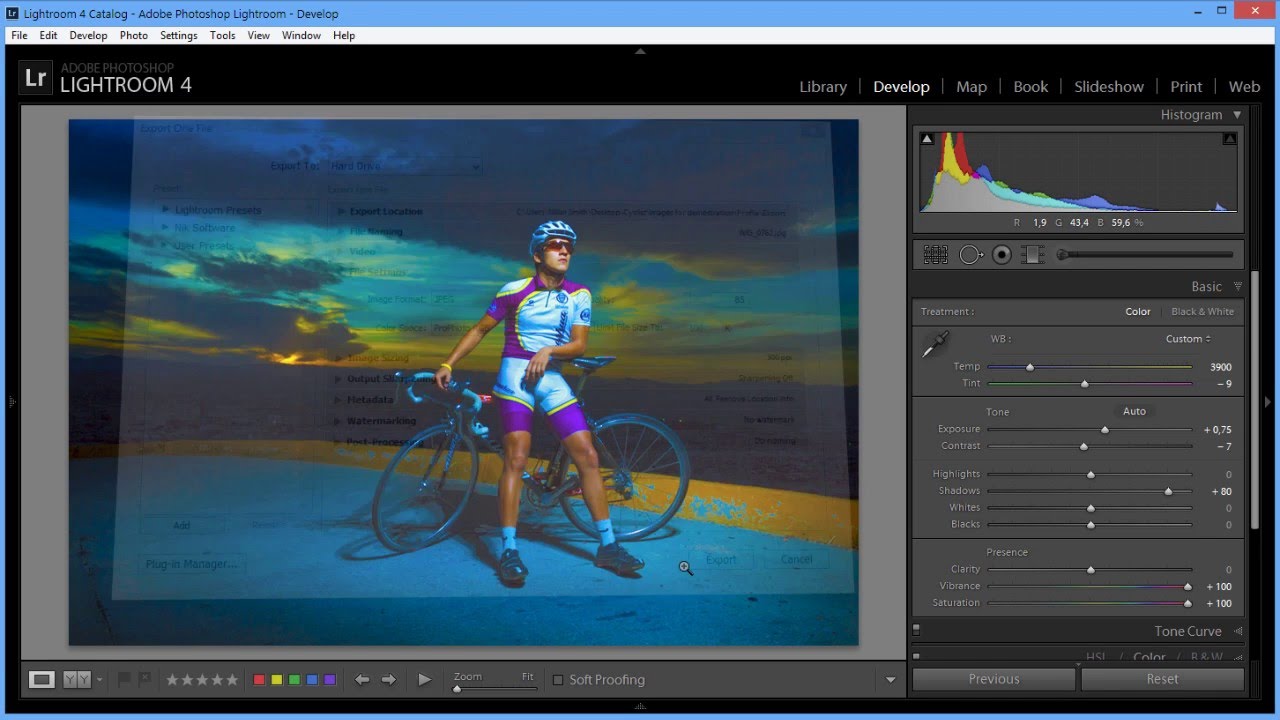Go to the next photo arrow
Screen dimensions: 1280x720
389,680
